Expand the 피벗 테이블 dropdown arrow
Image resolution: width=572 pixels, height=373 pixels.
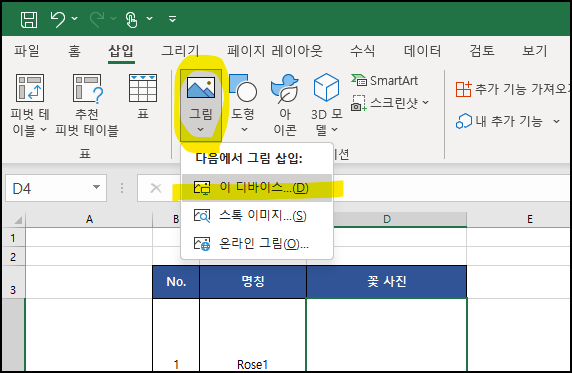coord(43,129)
